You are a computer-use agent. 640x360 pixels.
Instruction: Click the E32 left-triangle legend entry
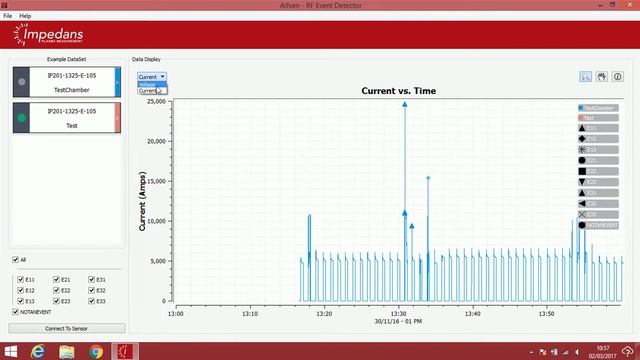click(598, 203)
